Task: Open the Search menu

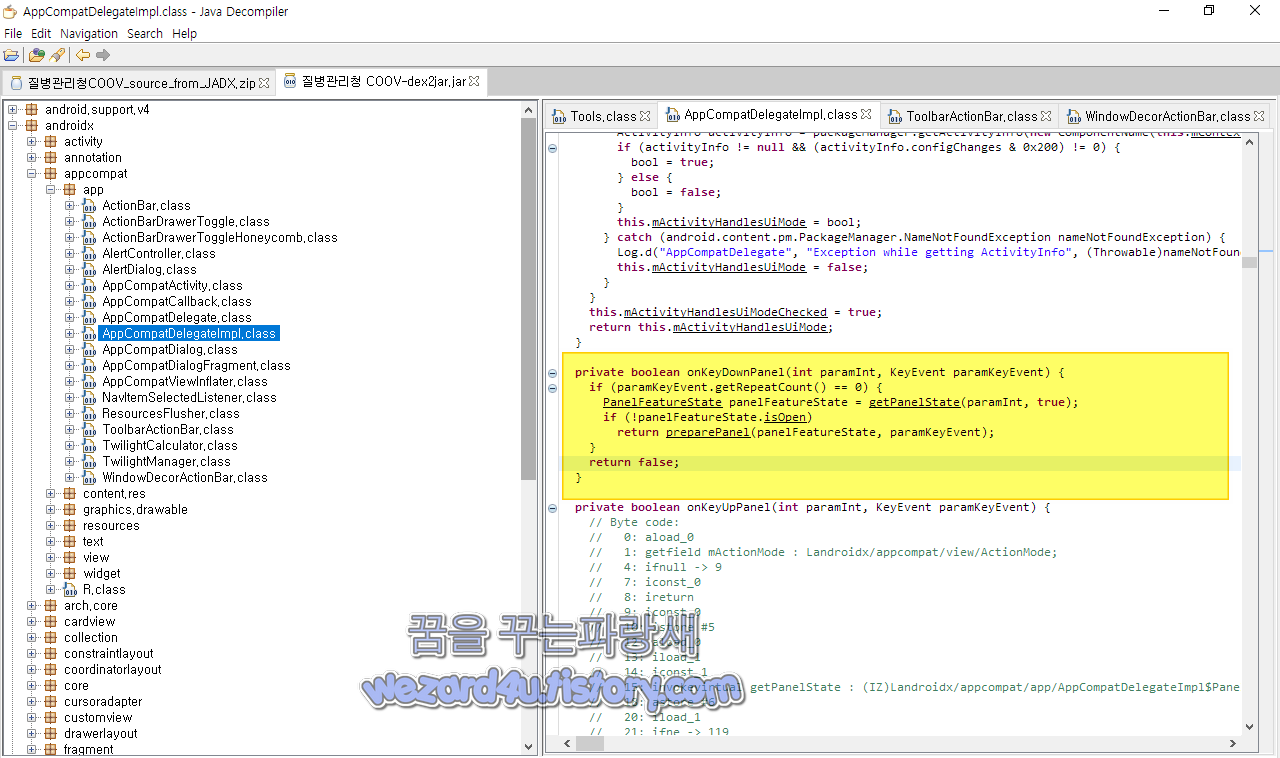Action: coord(145,33)
